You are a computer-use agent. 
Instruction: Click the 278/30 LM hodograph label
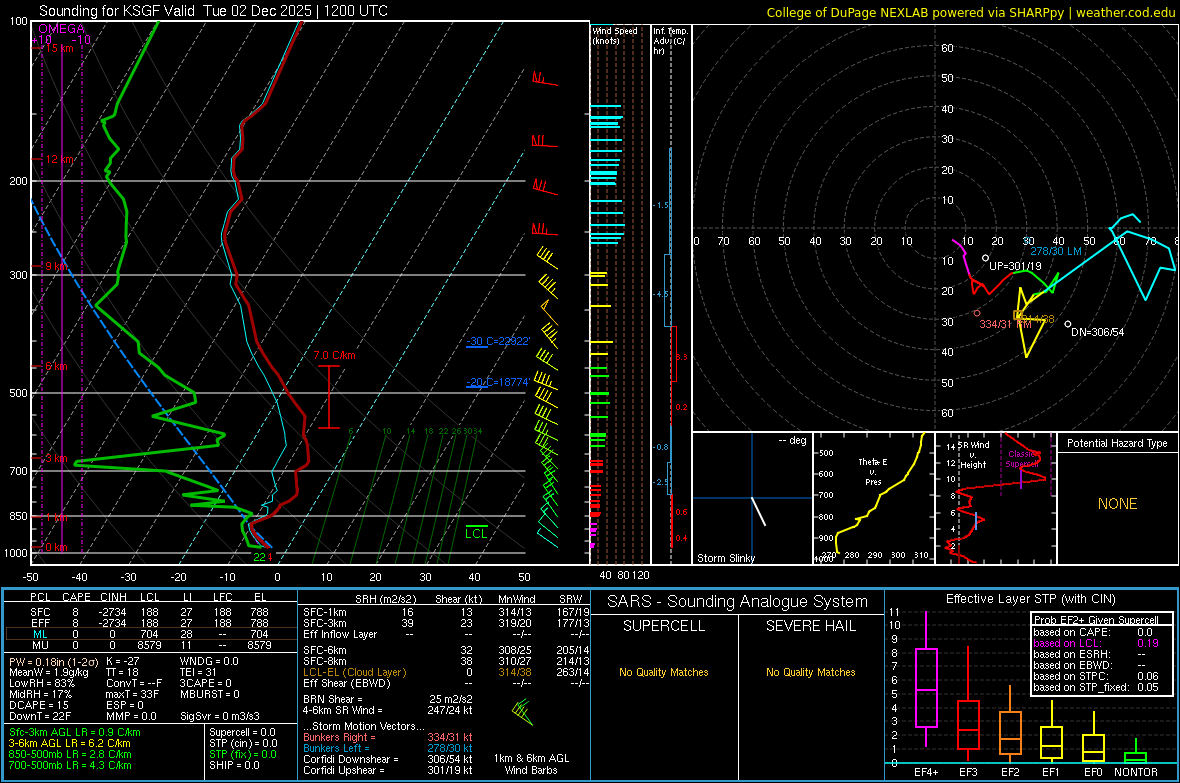(x=1056, y=251)
